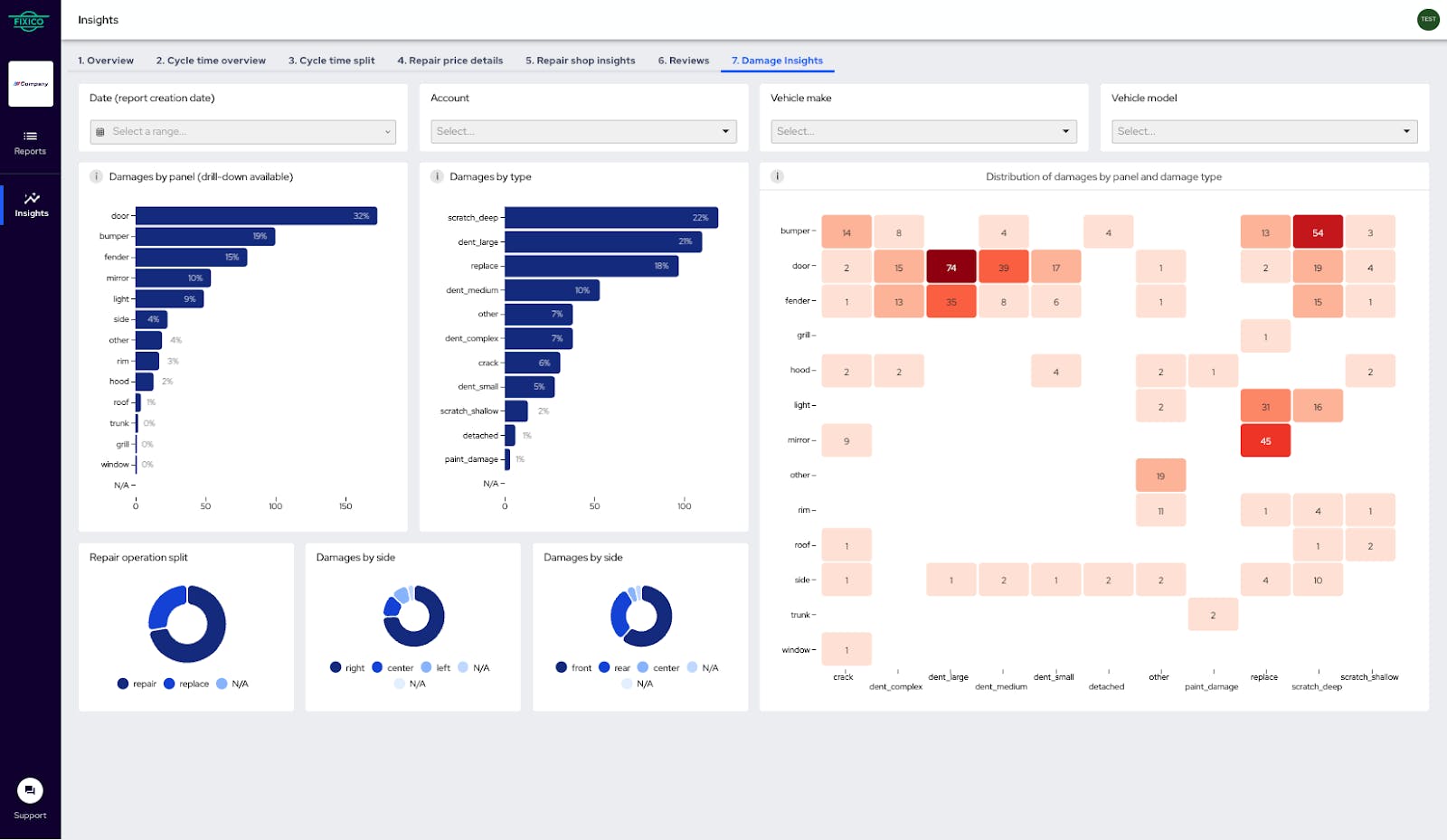Select the heatmap cell showing 54 for bumper

(1319, 231)
